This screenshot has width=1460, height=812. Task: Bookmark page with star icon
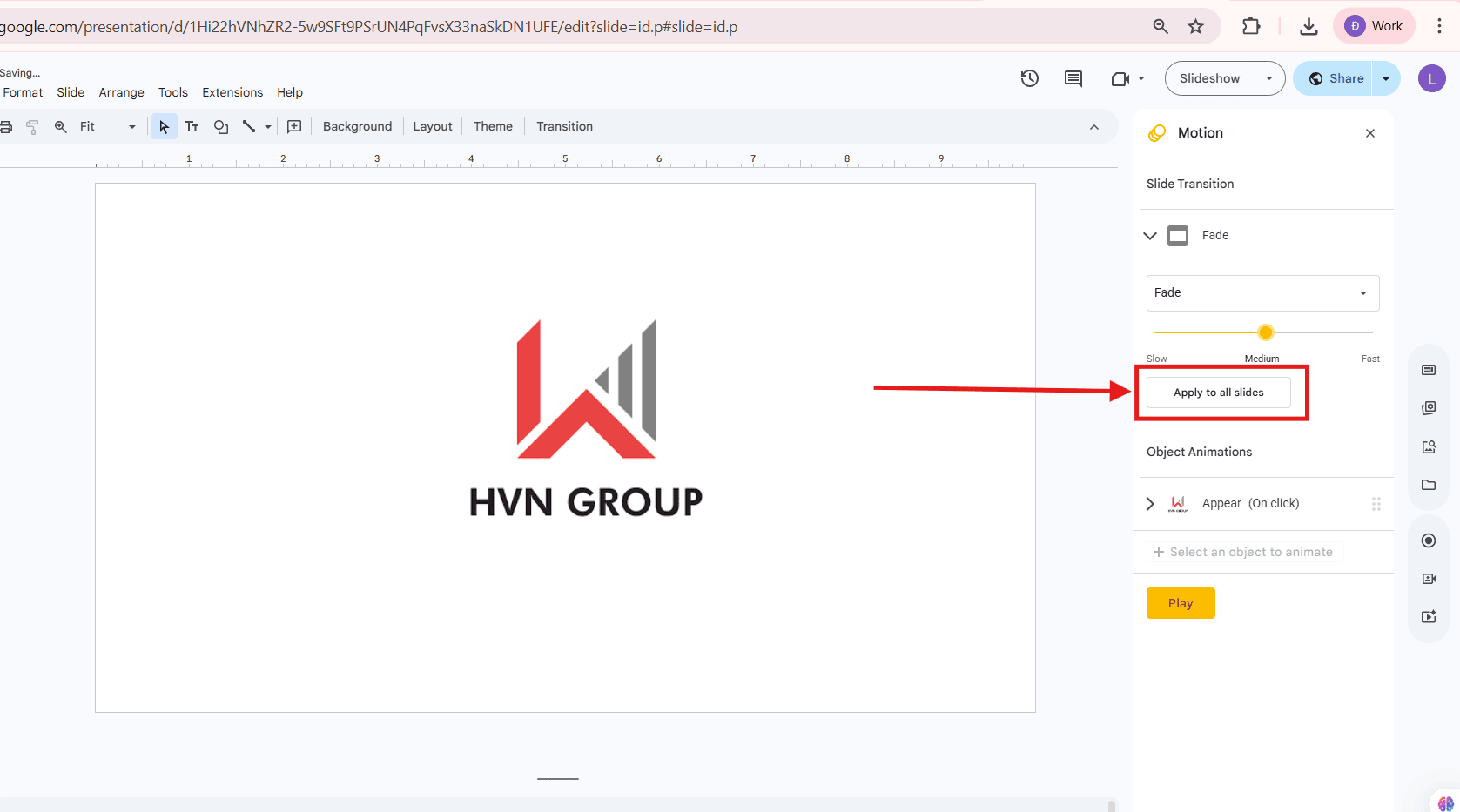coord(1195,26)
